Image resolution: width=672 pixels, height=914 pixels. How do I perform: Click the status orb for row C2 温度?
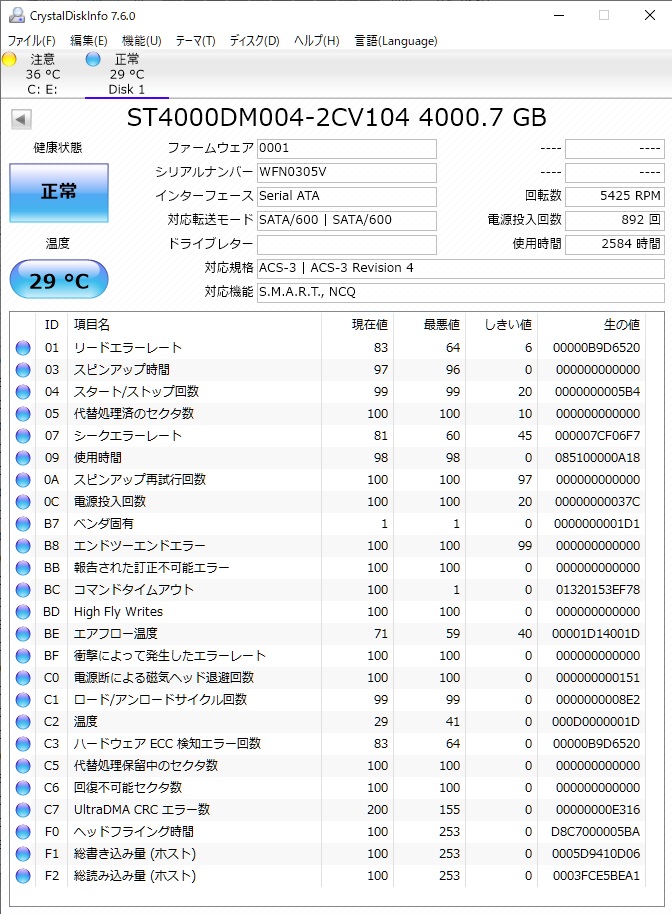pos(23,722)
